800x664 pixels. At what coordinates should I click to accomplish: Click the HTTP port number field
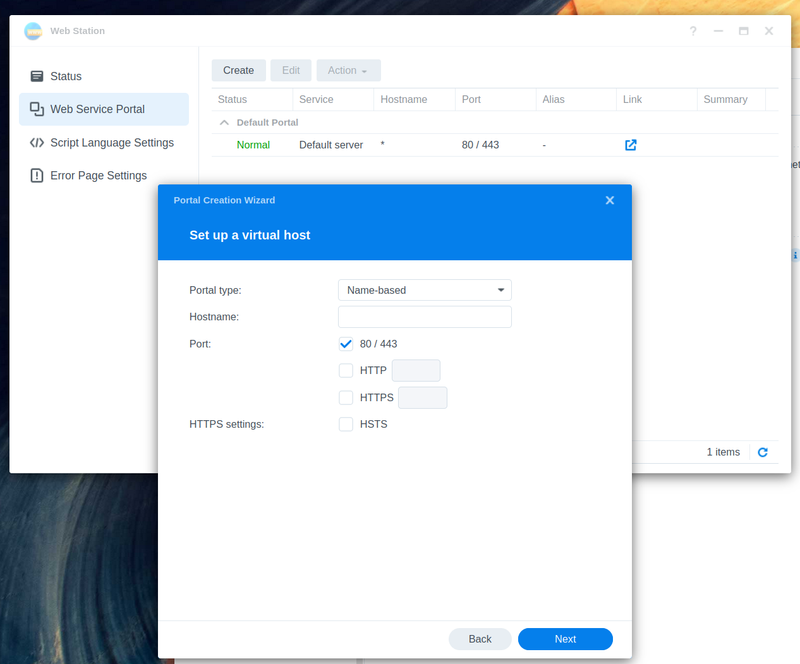[x=416, y=371]
